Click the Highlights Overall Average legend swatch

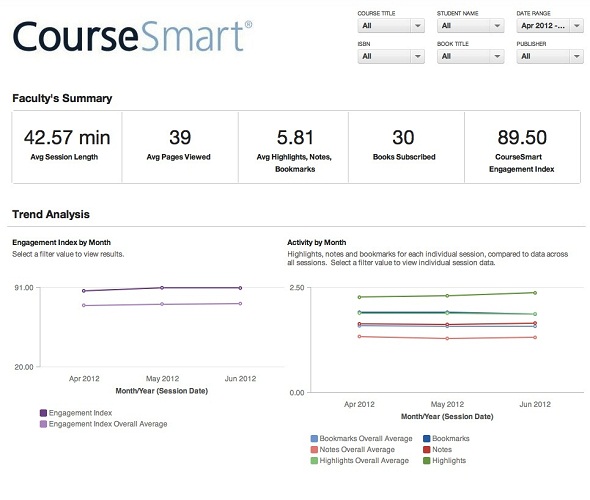point(314,460)
